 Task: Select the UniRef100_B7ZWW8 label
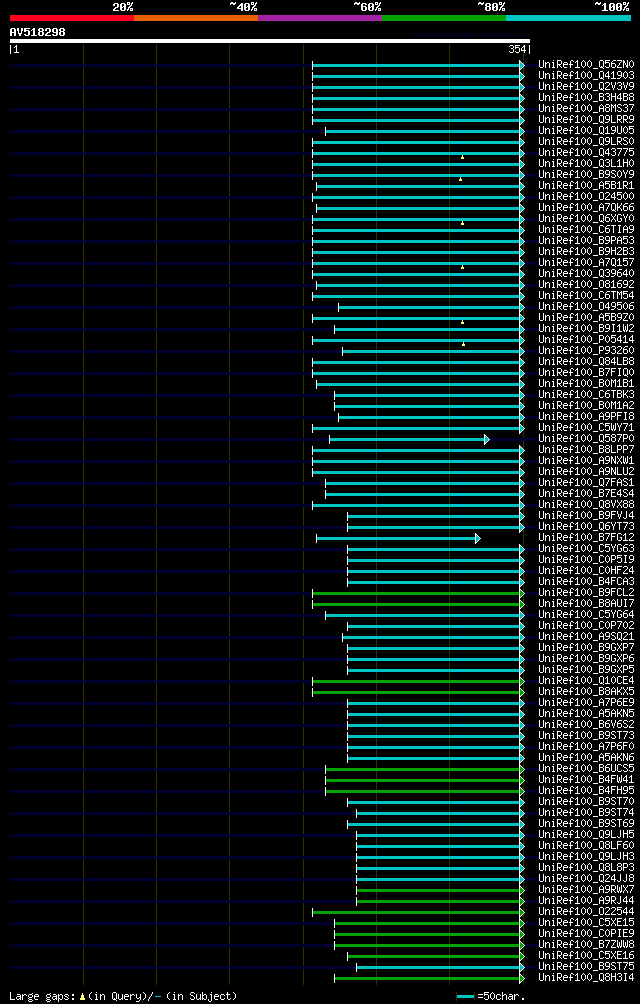586,944
